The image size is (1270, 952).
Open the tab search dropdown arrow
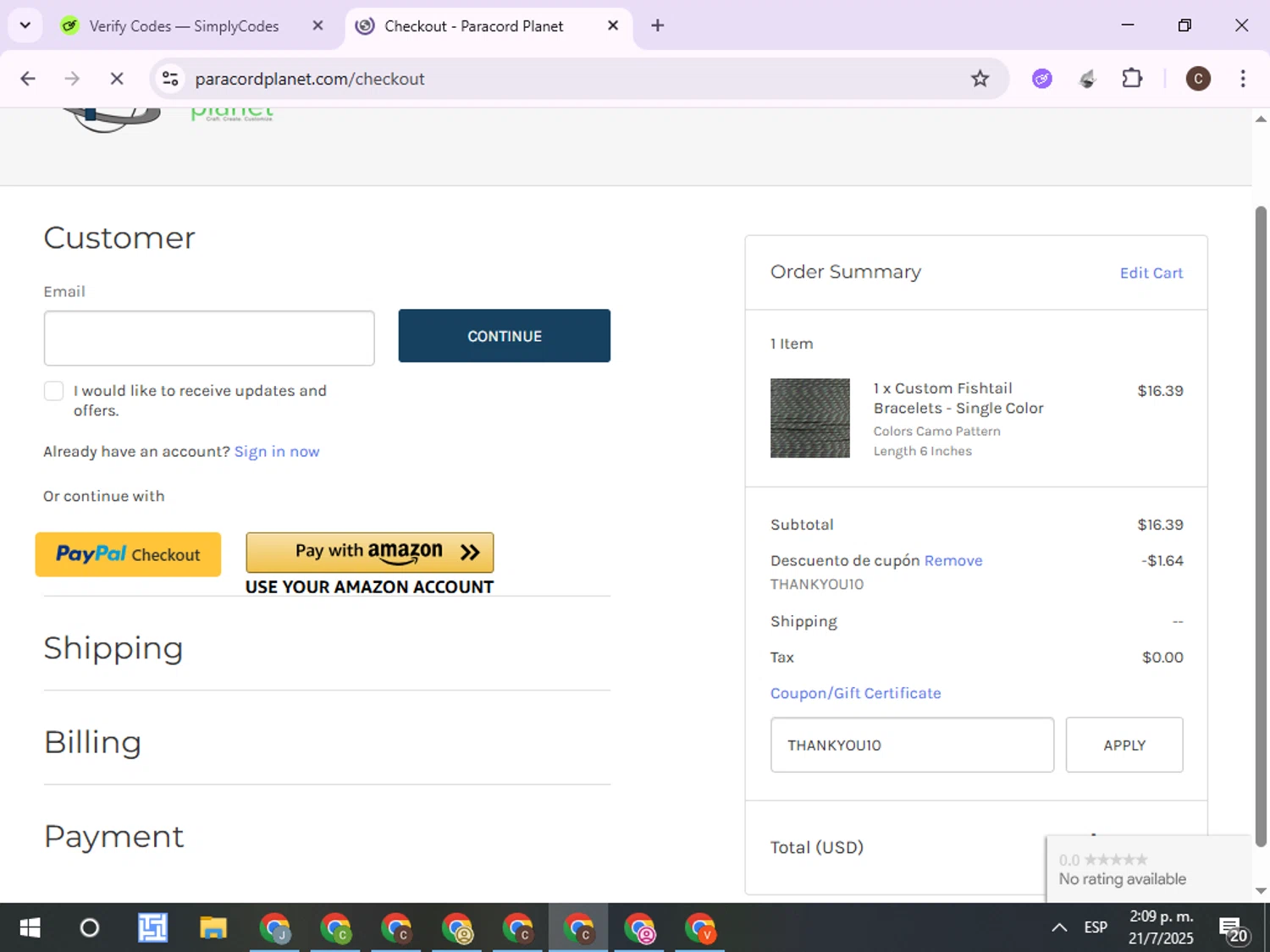[x=25, y=25]
